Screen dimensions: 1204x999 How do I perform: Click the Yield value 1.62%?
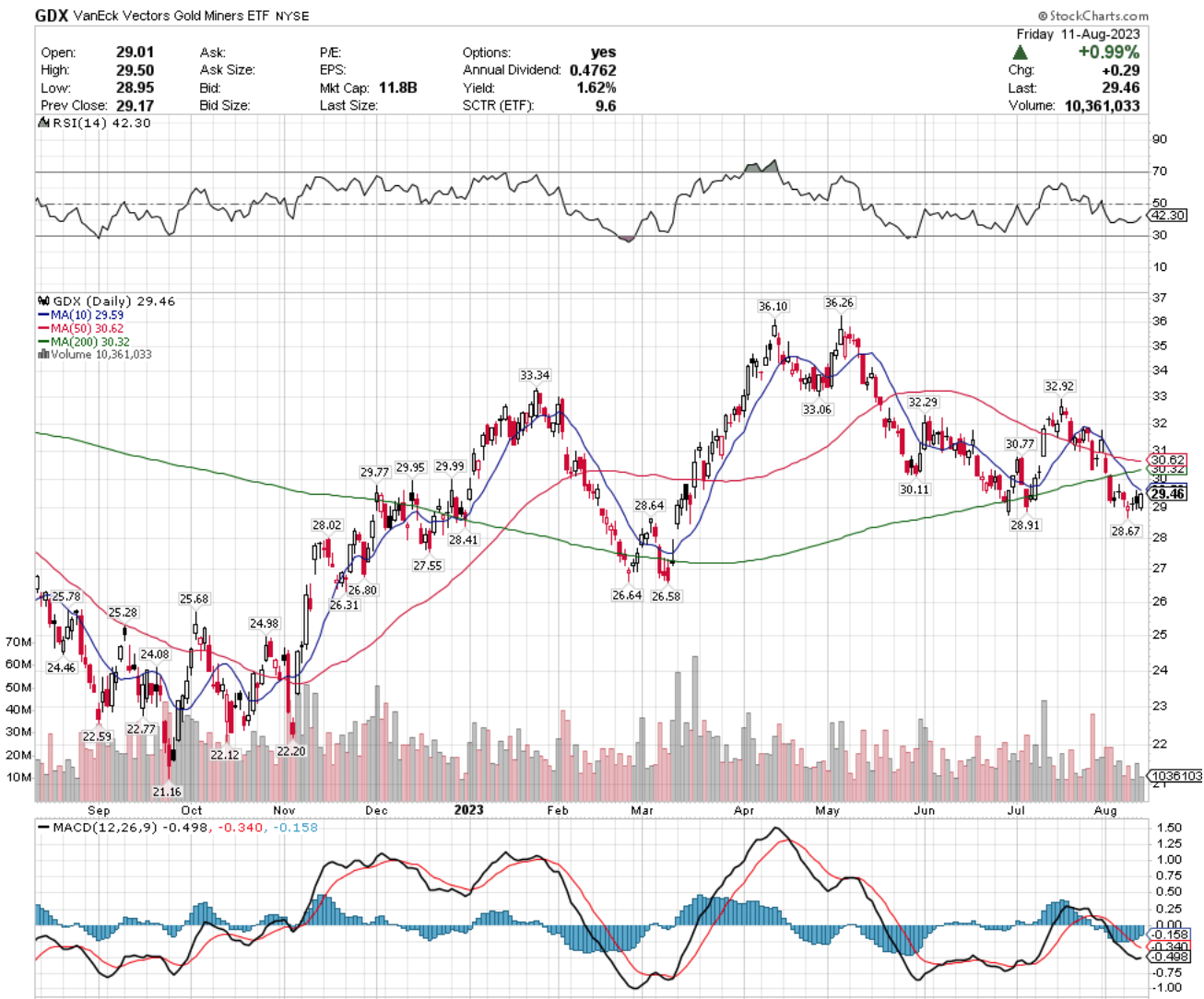coord(596,88)
